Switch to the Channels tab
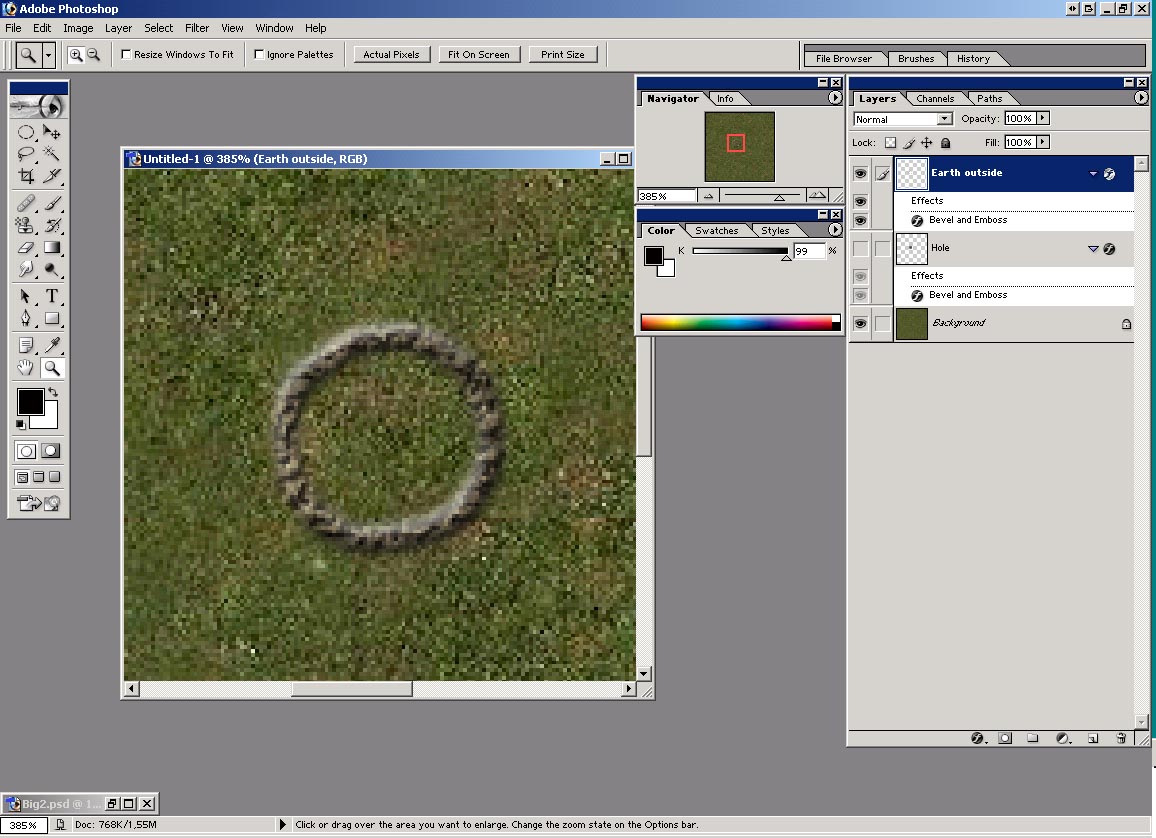This screenshot has width=1156, height=838. [935, 98]
